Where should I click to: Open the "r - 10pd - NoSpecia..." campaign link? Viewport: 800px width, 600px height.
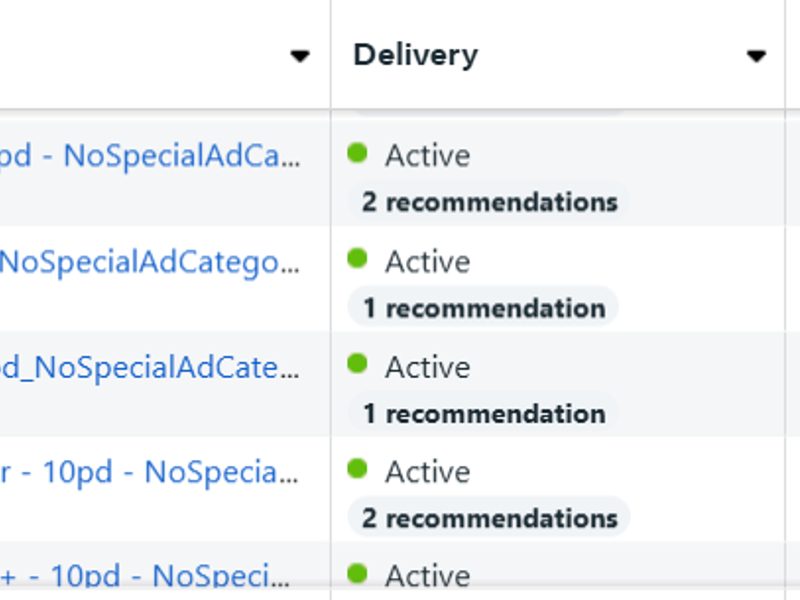150,472
